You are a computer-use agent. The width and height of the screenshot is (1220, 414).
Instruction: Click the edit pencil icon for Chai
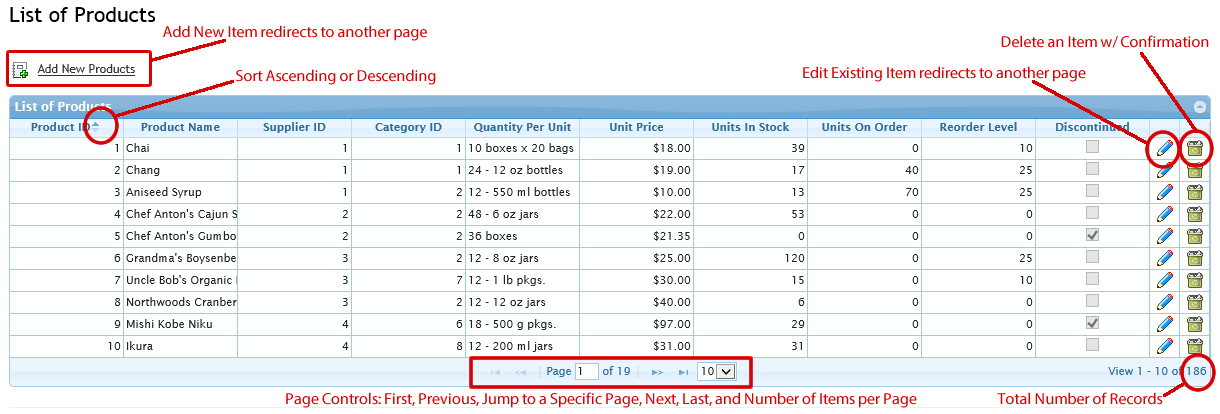click(x=1164, y=149)
